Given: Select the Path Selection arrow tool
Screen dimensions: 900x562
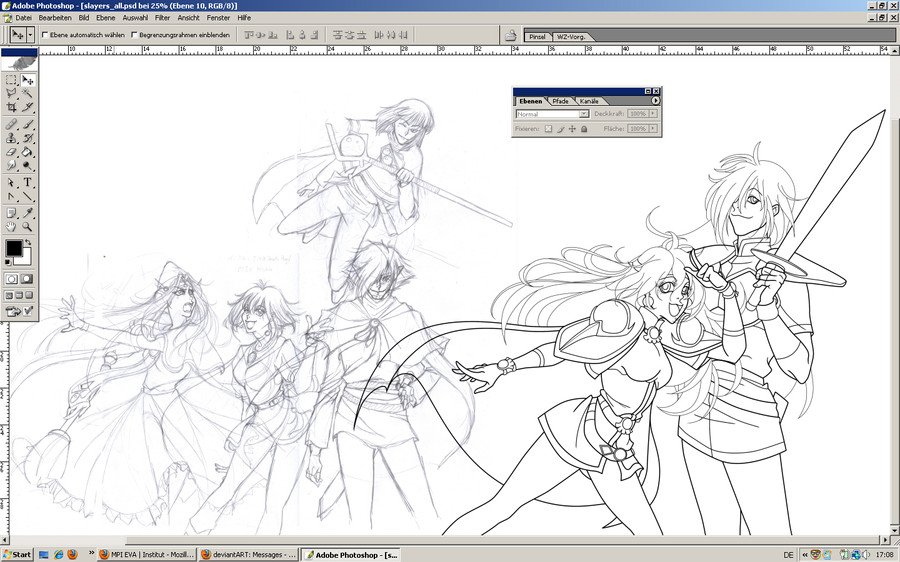Looking at the screenshot, I should click(11, 183).
